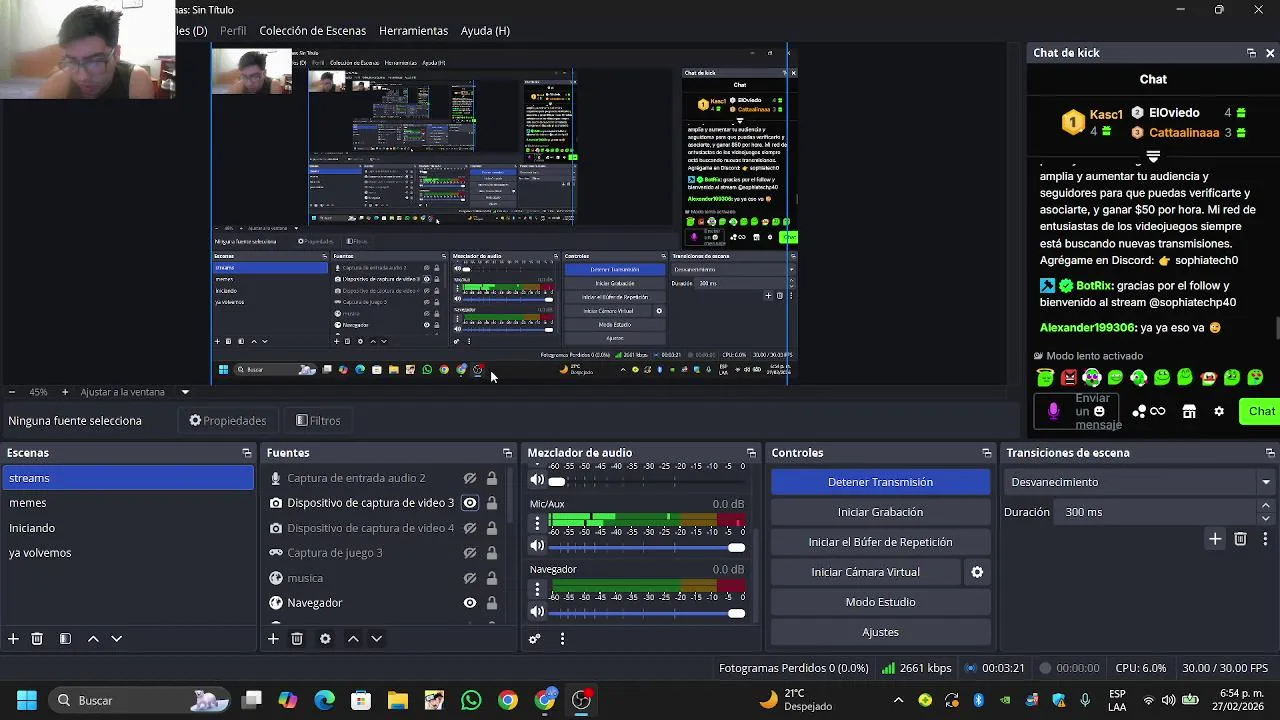Click Iniciar Grabación button
Viewport: 1280px width, 720px height.
click(x=880, y=512)
